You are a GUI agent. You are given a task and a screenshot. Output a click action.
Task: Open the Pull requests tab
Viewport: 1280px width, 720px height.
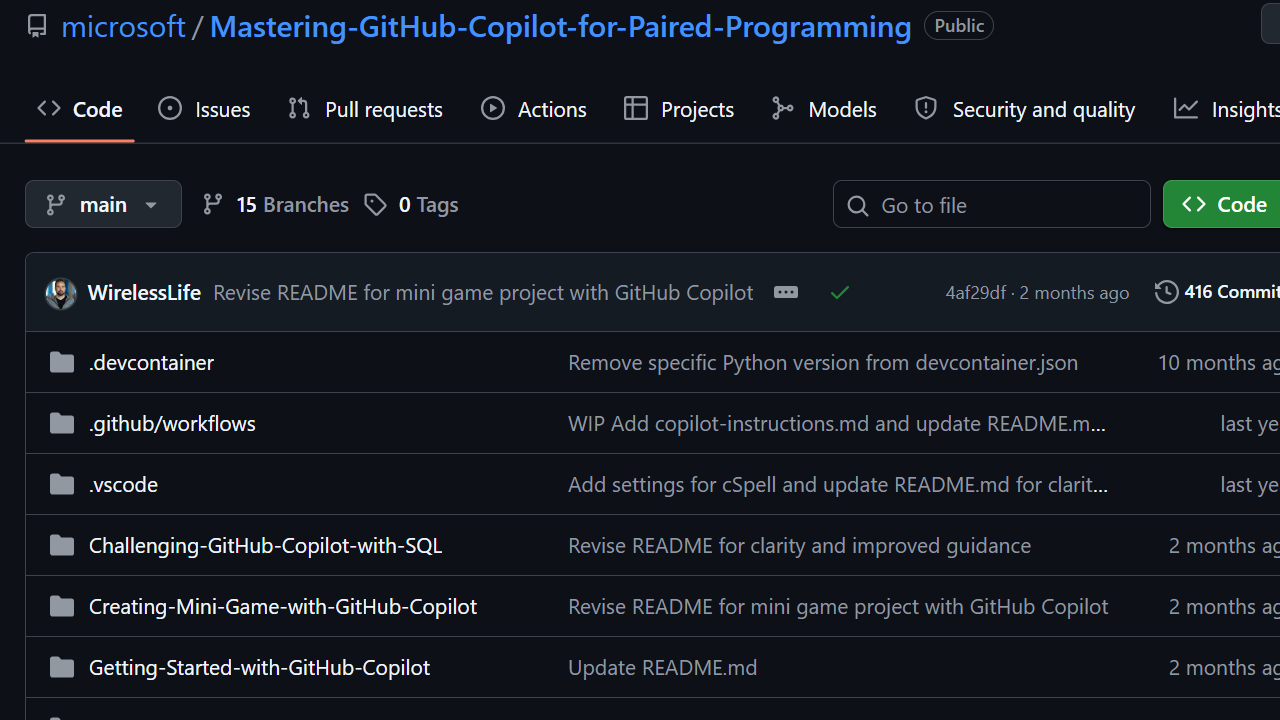365,109
